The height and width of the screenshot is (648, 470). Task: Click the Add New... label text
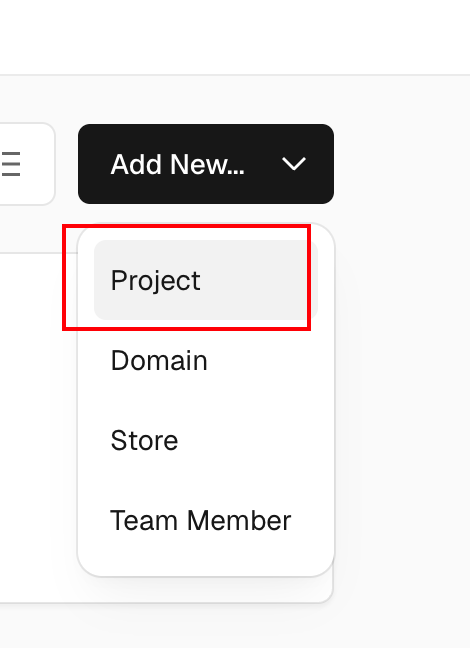coord(177,164)
